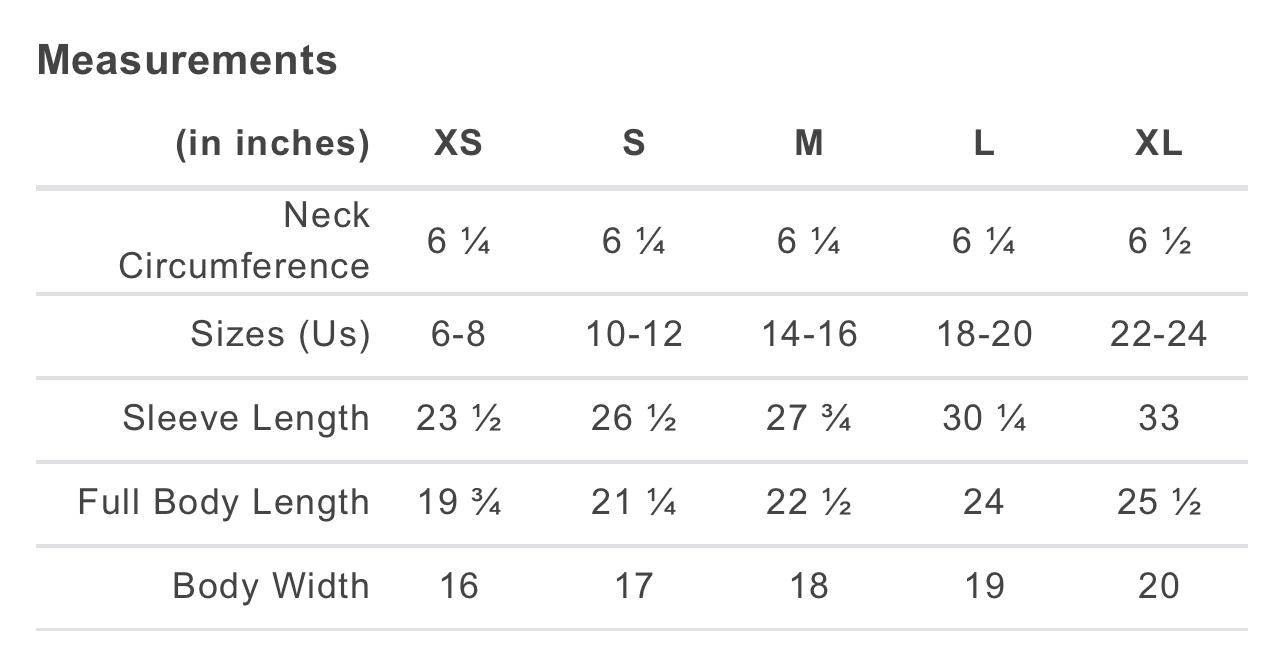
Task: Click the (in inches) header text
Action: pyautogui.click(x=273, y=144)
